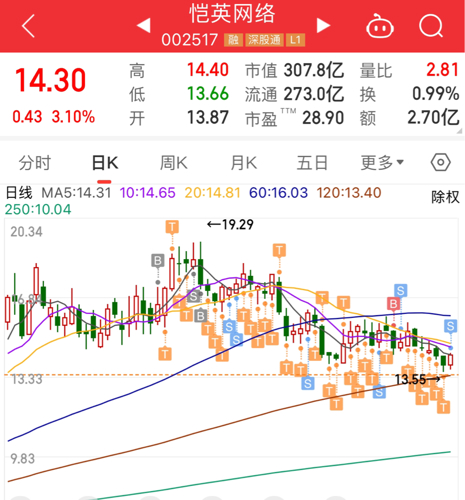This screenshot has height=500, width=465.
Task: Tap the back arrow icon
Action: (28, 26)
